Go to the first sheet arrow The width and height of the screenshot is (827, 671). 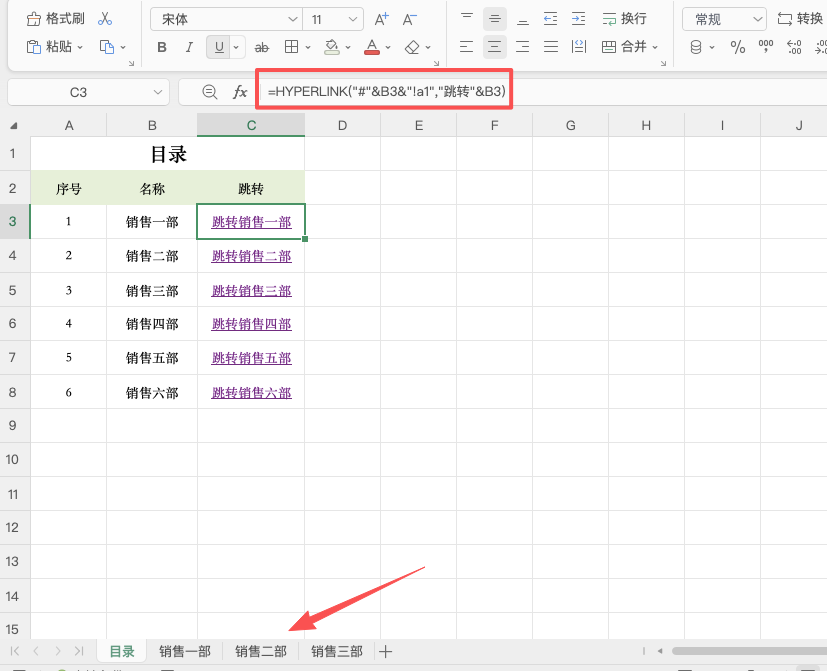(x=15, y=651)
